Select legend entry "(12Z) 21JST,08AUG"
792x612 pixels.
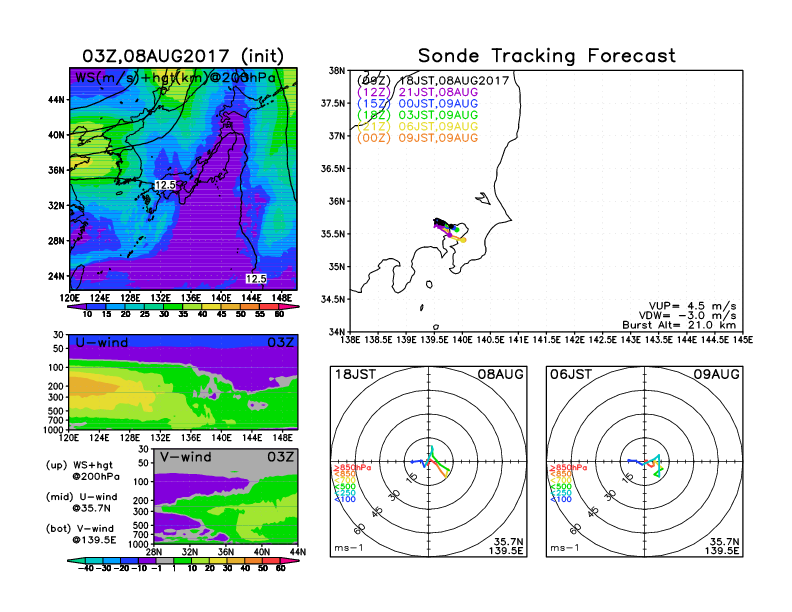[417, 92]
